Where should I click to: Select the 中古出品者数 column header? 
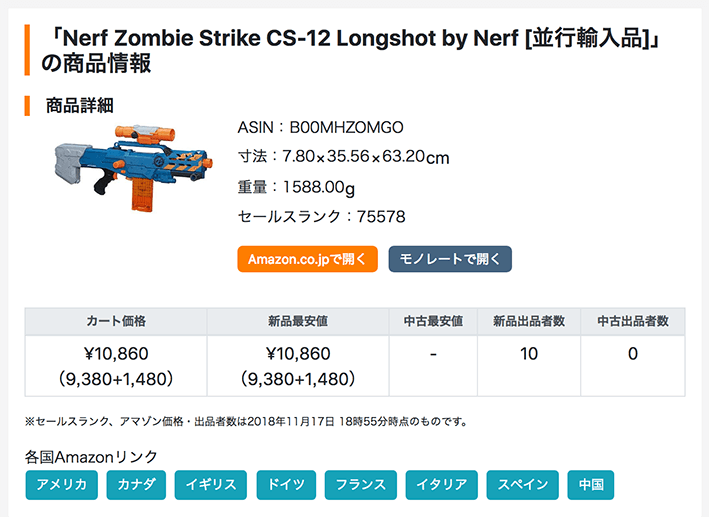point(633,321)
